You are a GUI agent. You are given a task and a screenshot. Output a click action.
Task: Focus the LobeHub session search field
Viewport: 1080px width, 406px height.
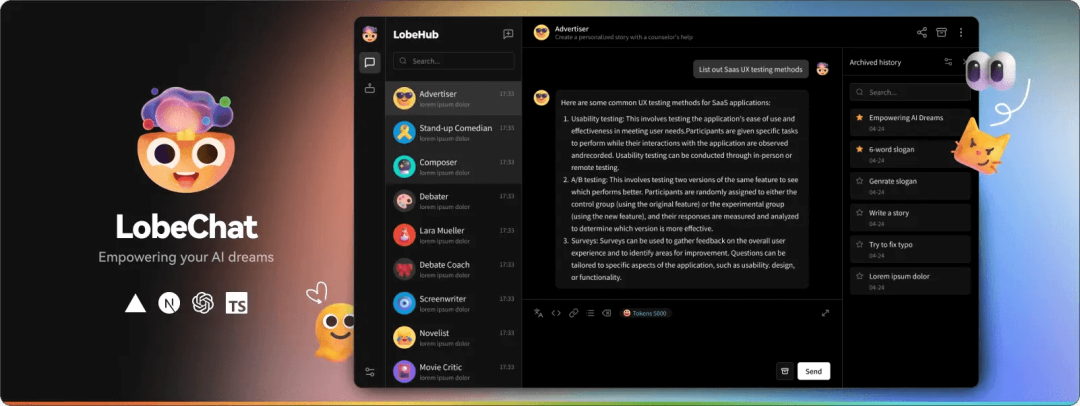[x=453, y=61]
